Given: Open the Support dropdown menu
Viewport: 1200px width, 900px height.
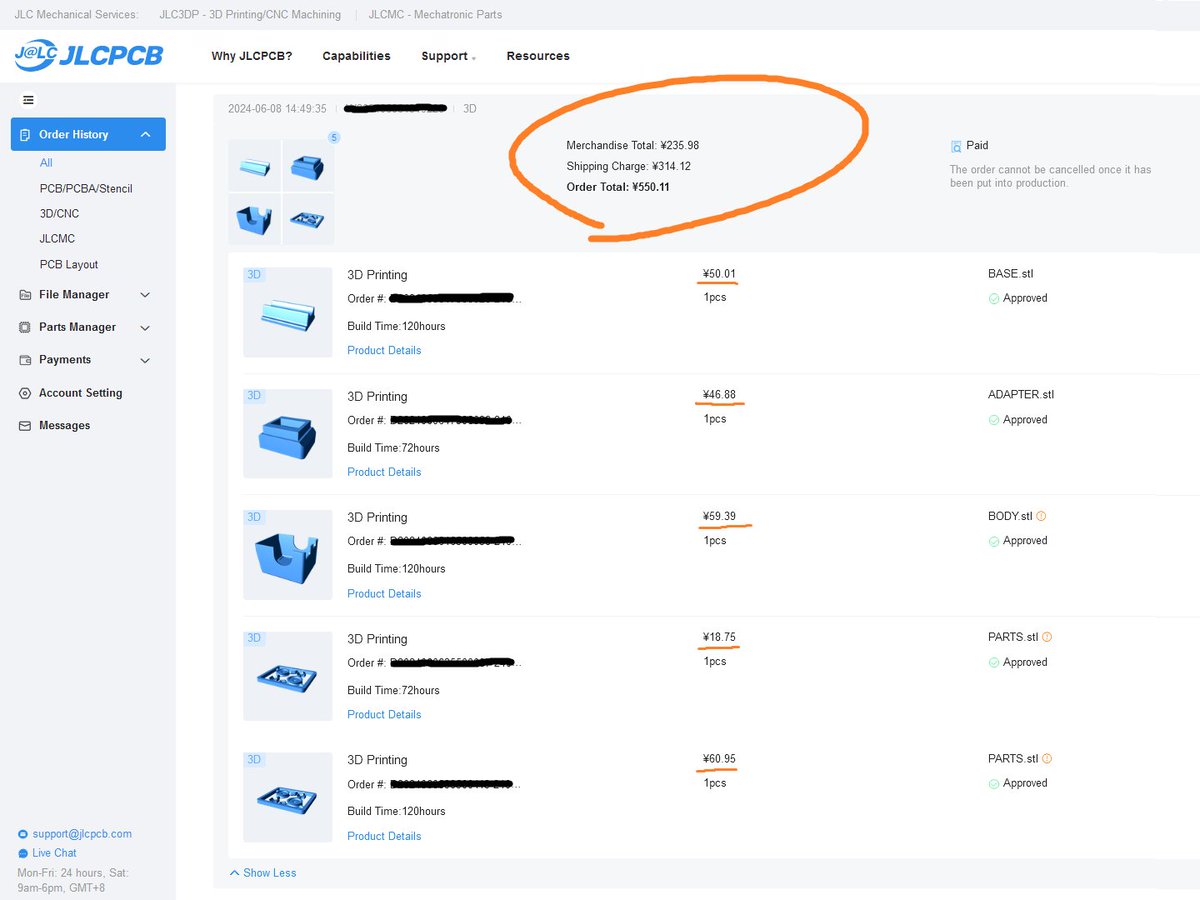Looking at the screenshot, I should coord(448,56).
